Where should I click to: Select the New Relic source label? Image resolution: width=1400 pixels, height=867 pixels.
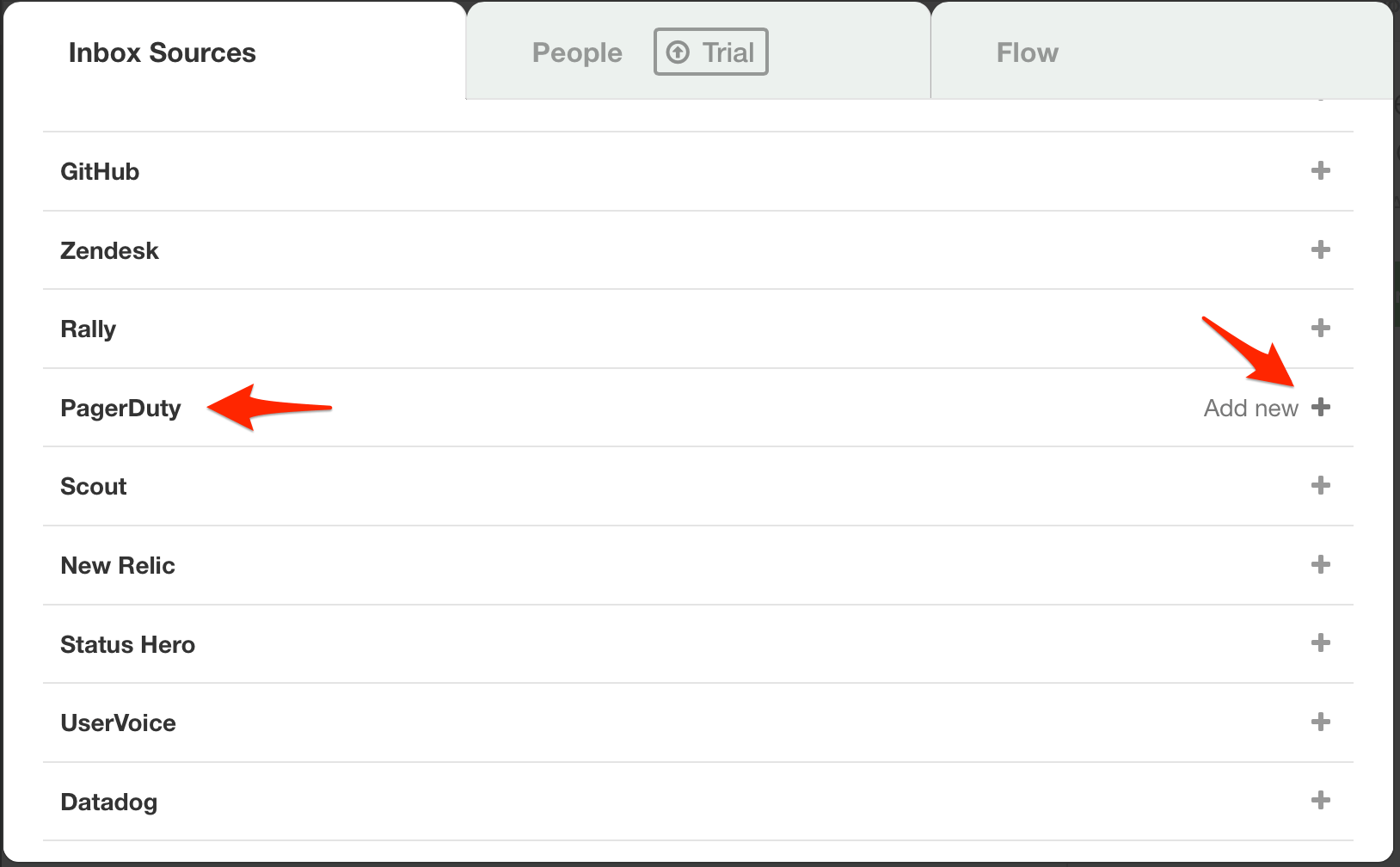coord(118,565)
